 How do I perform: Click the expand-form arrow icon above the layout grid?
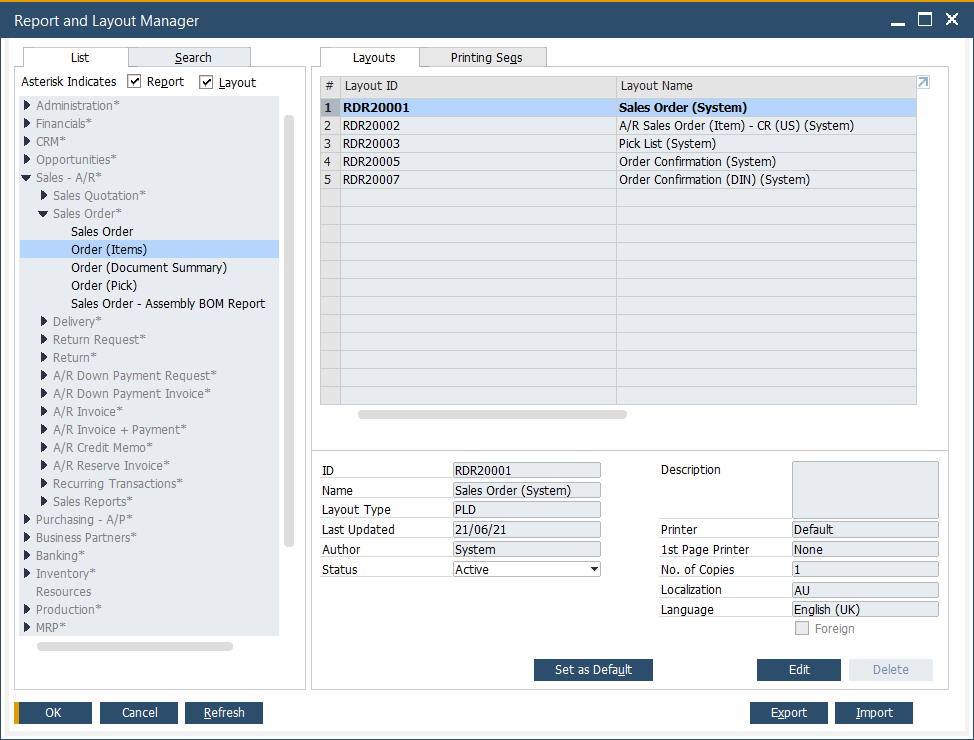click(922, 82)
